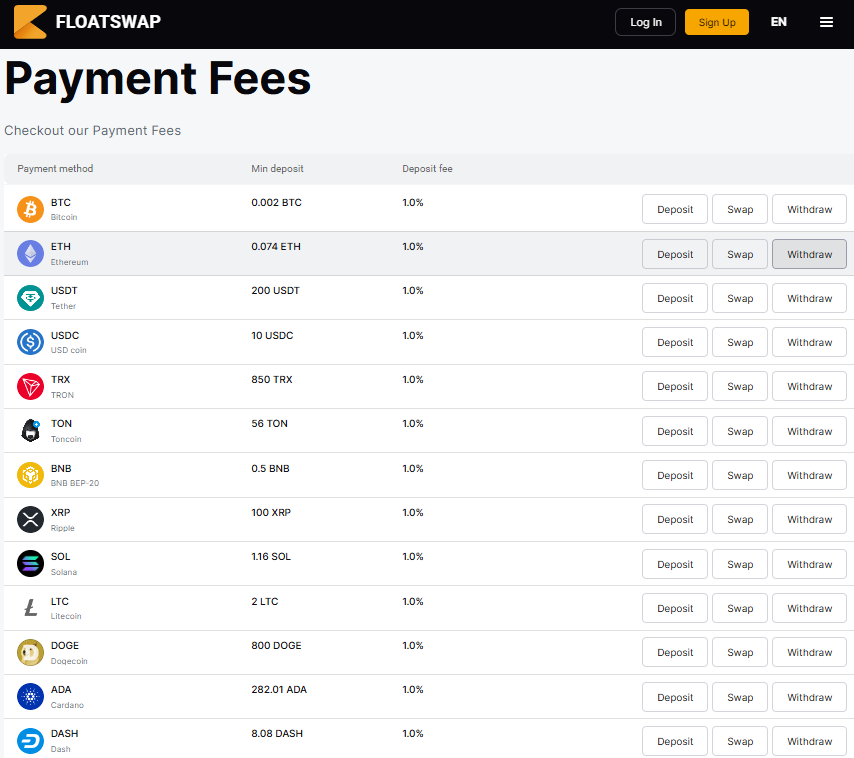The width and height of the screenshot is (854, 758).
Task: Click Deposit in the LTC row
Action: click(675, 608)
